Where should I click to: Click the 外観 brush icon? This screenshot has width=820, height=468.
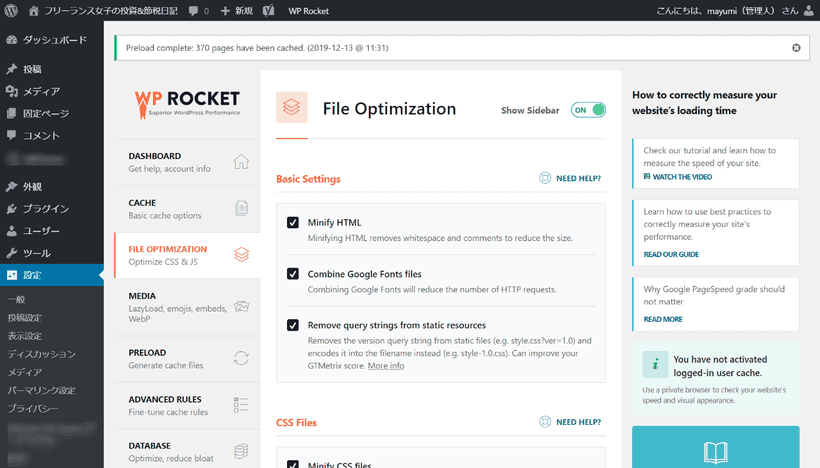click(x=12, y=187)
